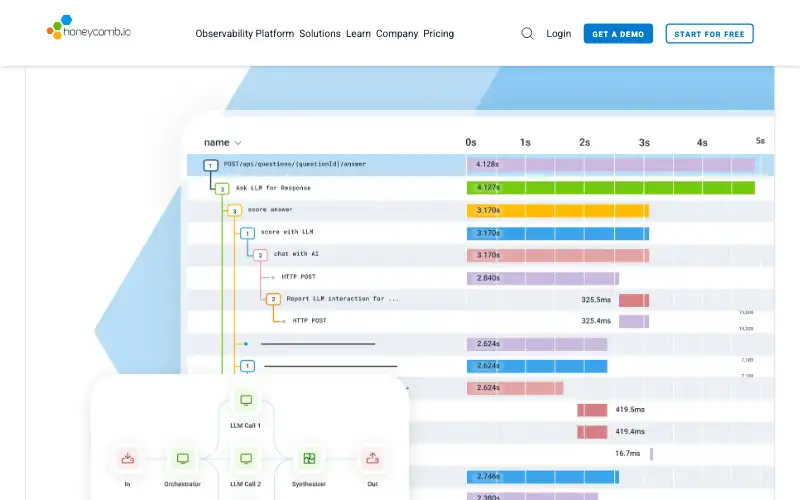Open the Observability Platform menu

click(244, 34)
